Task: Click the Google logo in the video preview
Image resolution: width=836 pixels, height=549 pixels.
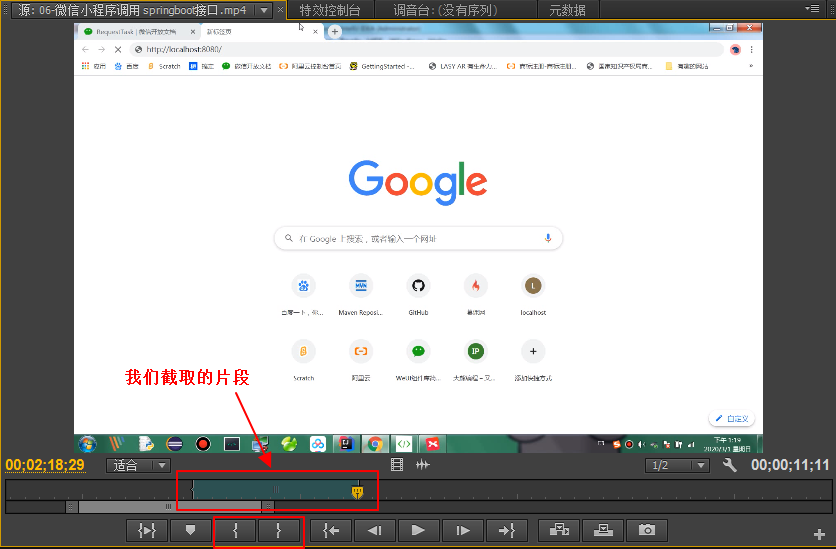Action: pyautogui.click(x=418, y=182)
